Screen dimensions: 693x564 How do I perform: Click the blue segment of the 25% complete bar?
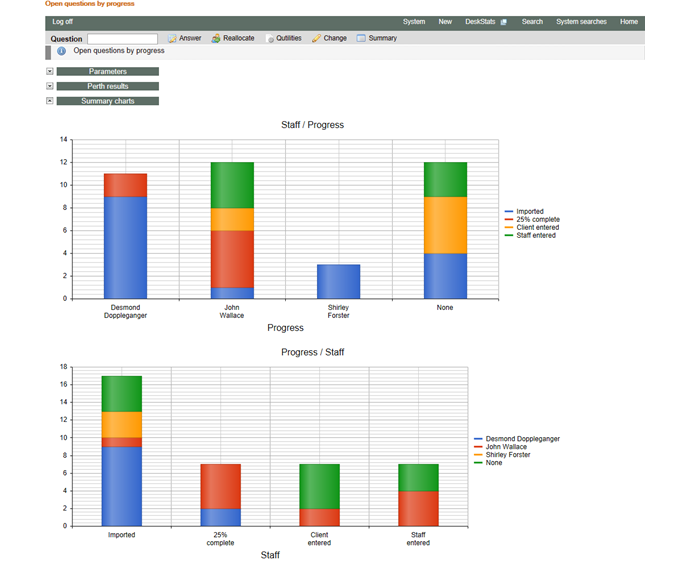click(x=221, y=517)
